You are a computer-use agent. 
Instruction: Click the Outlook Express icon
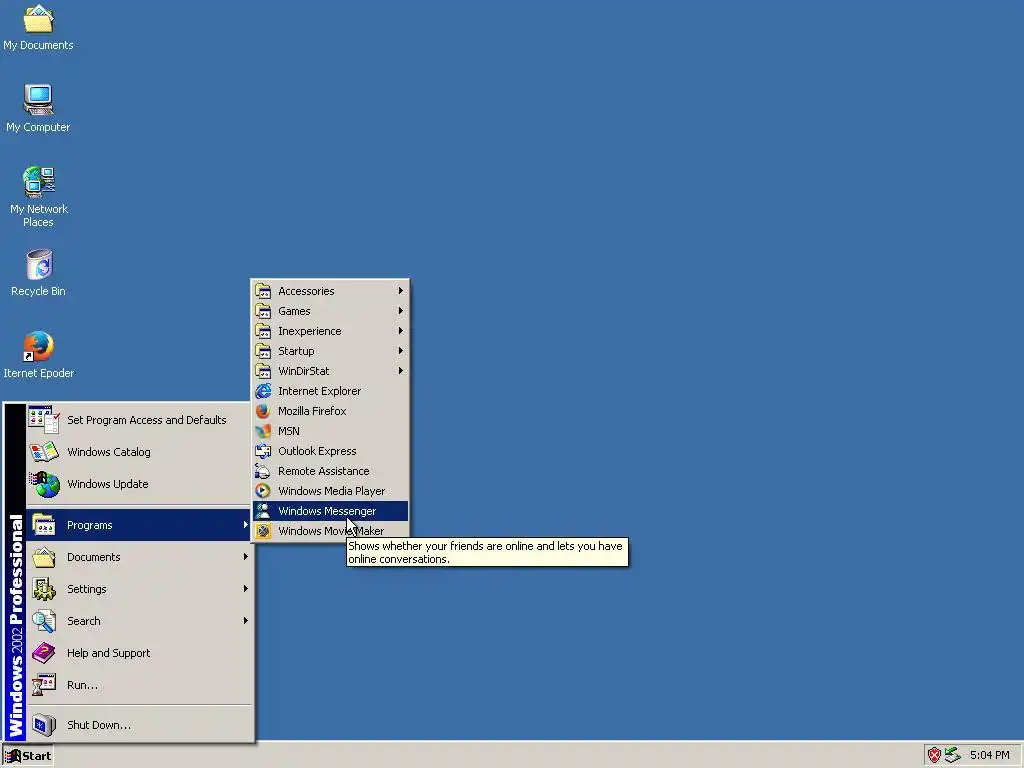(263, 451)
